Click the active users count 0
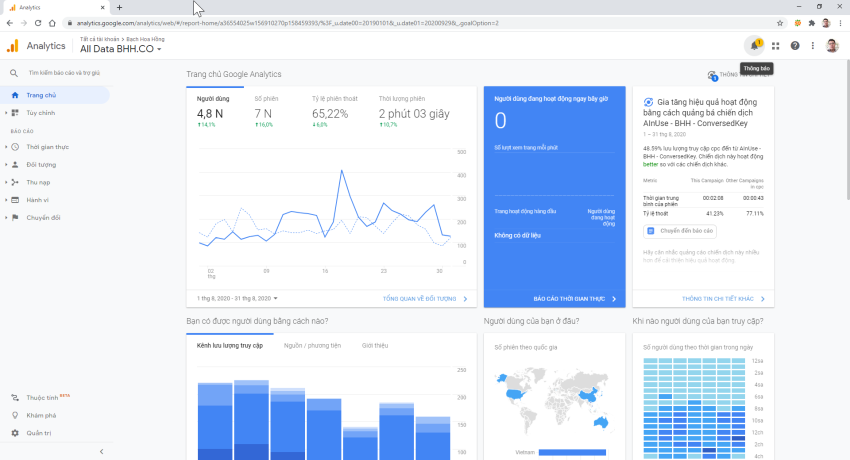Screen dimensions: 850x460 pos(500,120)
